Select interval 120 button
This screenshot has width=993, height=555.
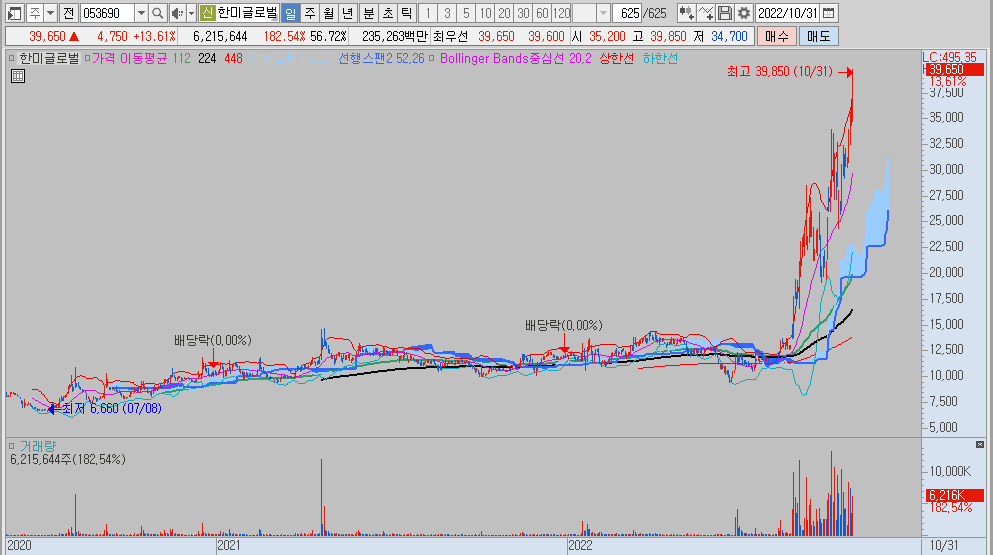561,13
